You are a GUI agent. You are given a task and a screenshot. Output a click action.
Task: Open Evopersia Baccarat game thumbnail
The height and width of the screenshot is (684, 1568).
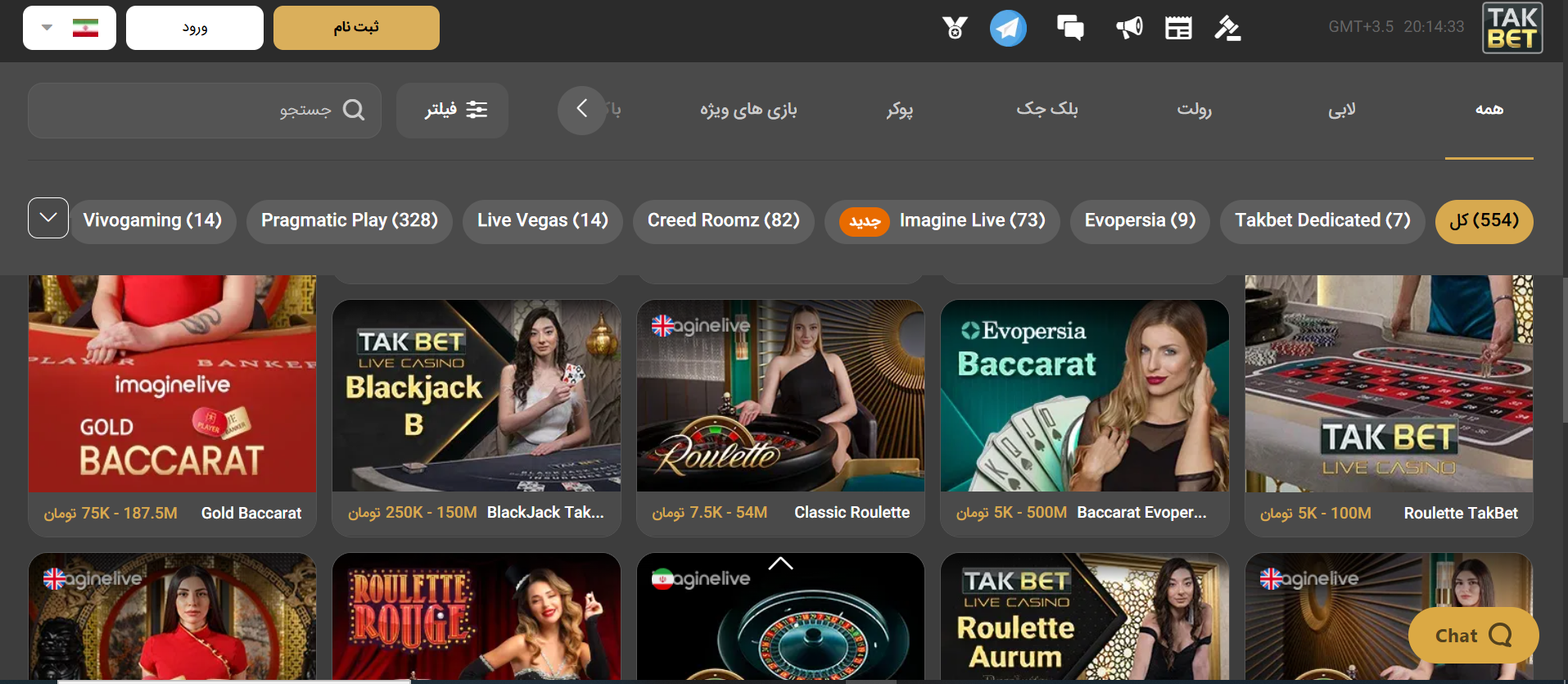1085,396
